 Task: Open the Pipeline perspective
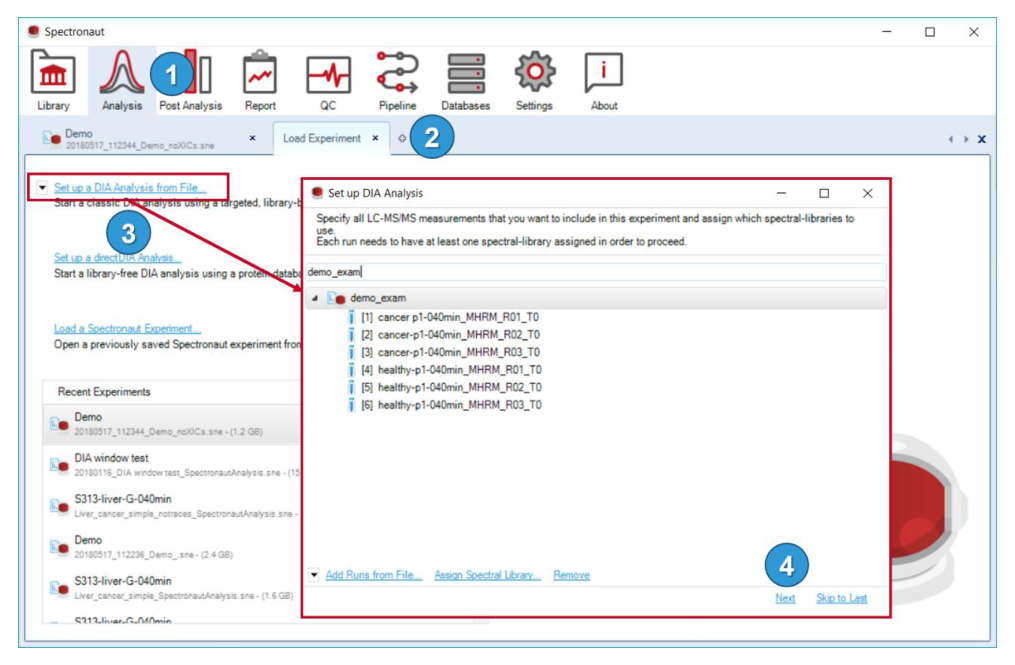coord(397,80)
